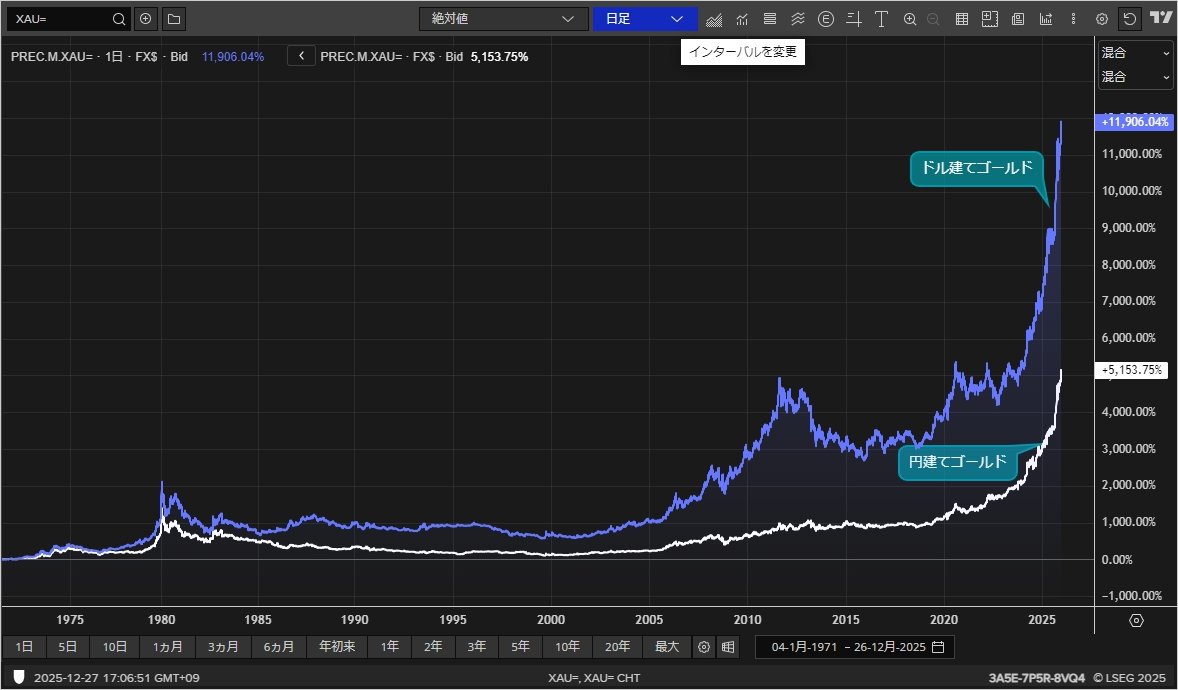The image size is (1178, 690).
Task: Select the area chart type icon
Action: coord(714,18)
